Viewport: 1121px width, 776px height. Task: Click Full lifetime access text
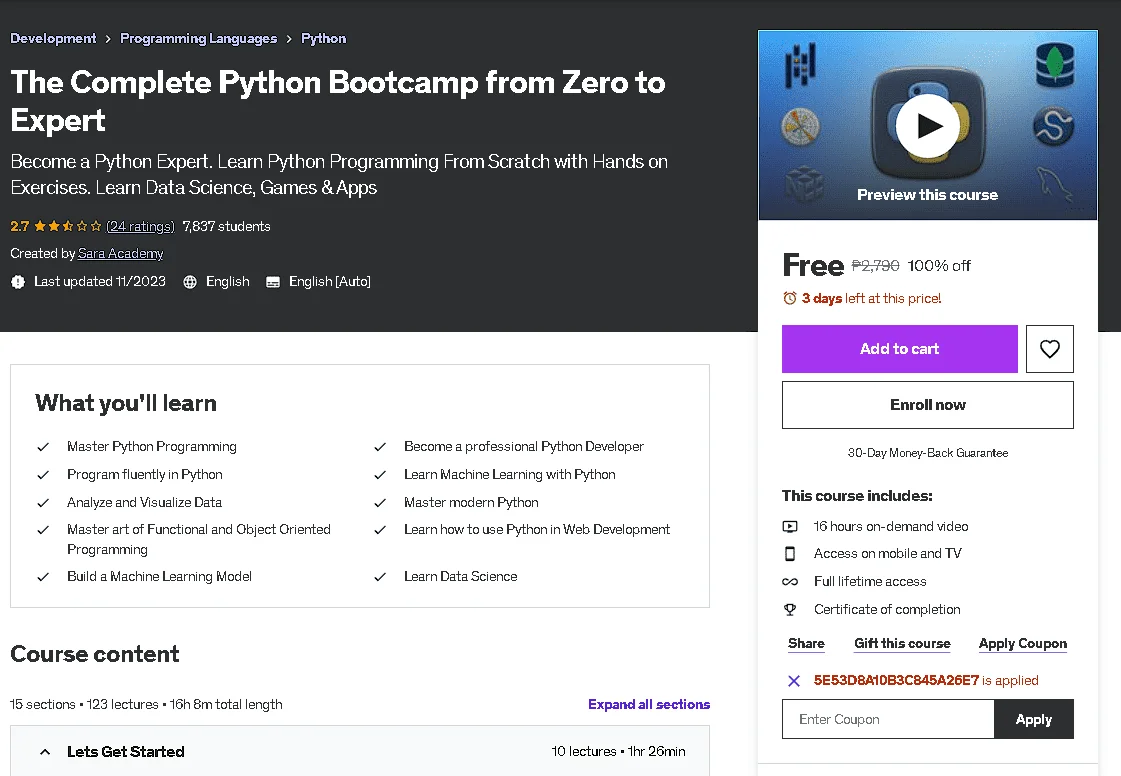click(870, 581)
